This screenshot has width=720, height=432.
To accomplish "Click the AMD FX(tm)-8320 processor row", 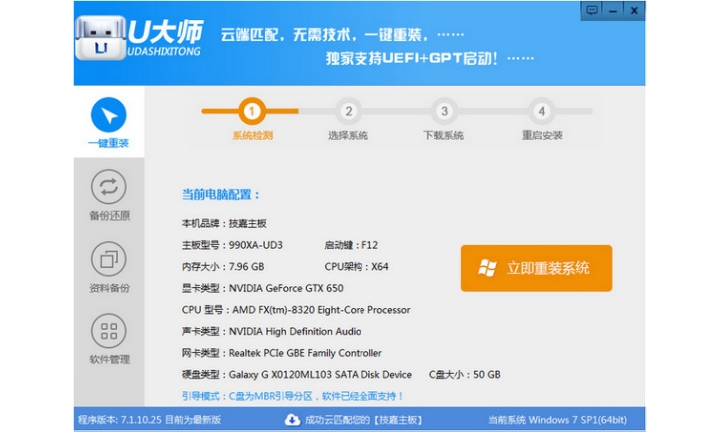I will click(x=296, y=310).
